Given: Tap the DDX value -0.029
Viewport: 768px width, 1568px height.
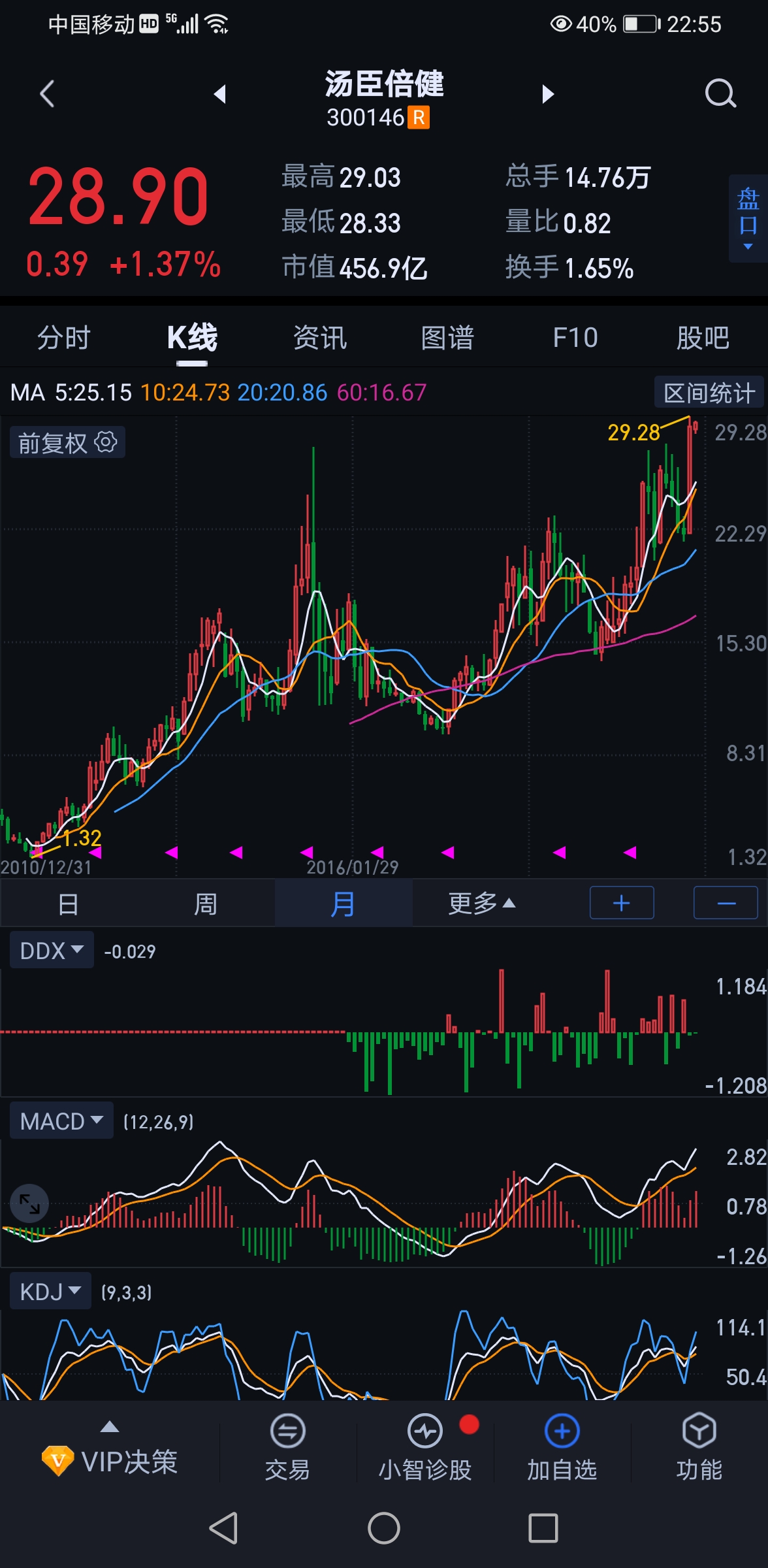Looking at the screenshot, I should click(130, 951).
